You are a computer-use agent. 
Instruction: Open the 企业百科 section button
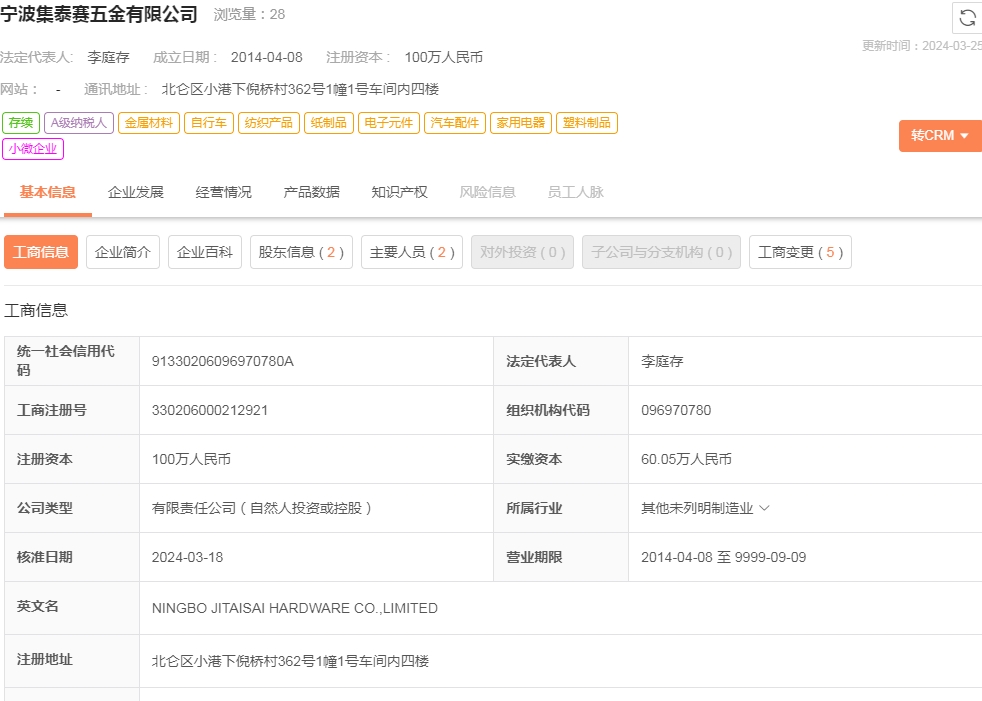tap(205, 252)
